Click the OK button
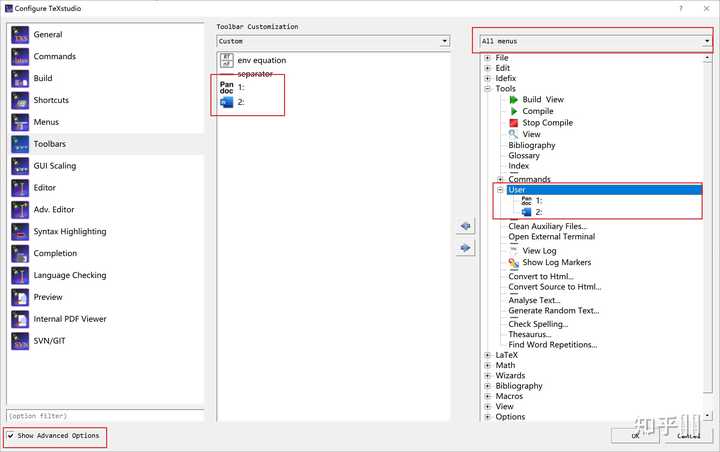The height and width of the screenshot is (452, 720). point(635,435)
